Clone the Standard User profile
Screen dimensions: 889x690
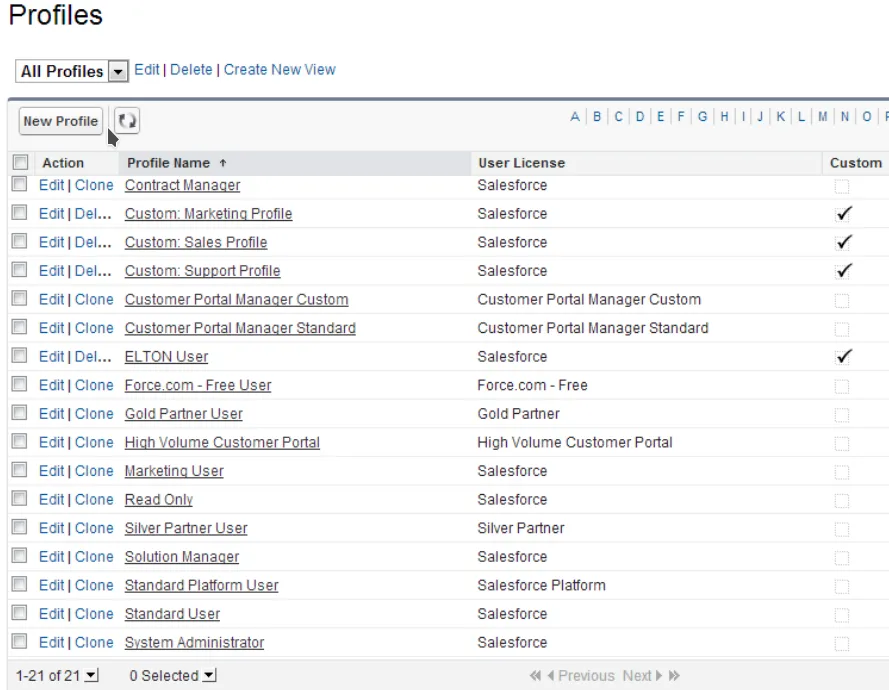coord(94,614)
